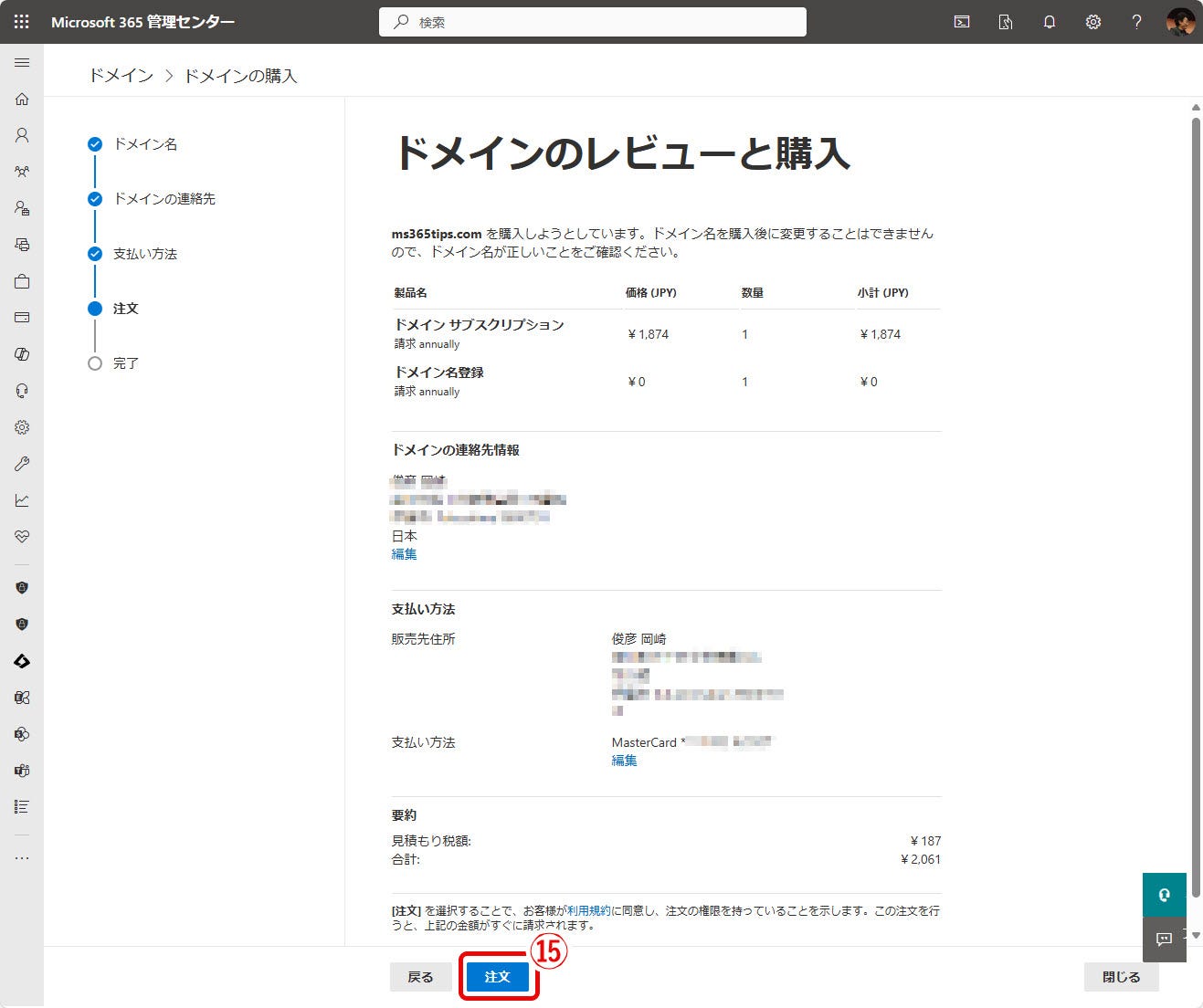Open Marketplace shopping bag icon

[x=22, y=281]
